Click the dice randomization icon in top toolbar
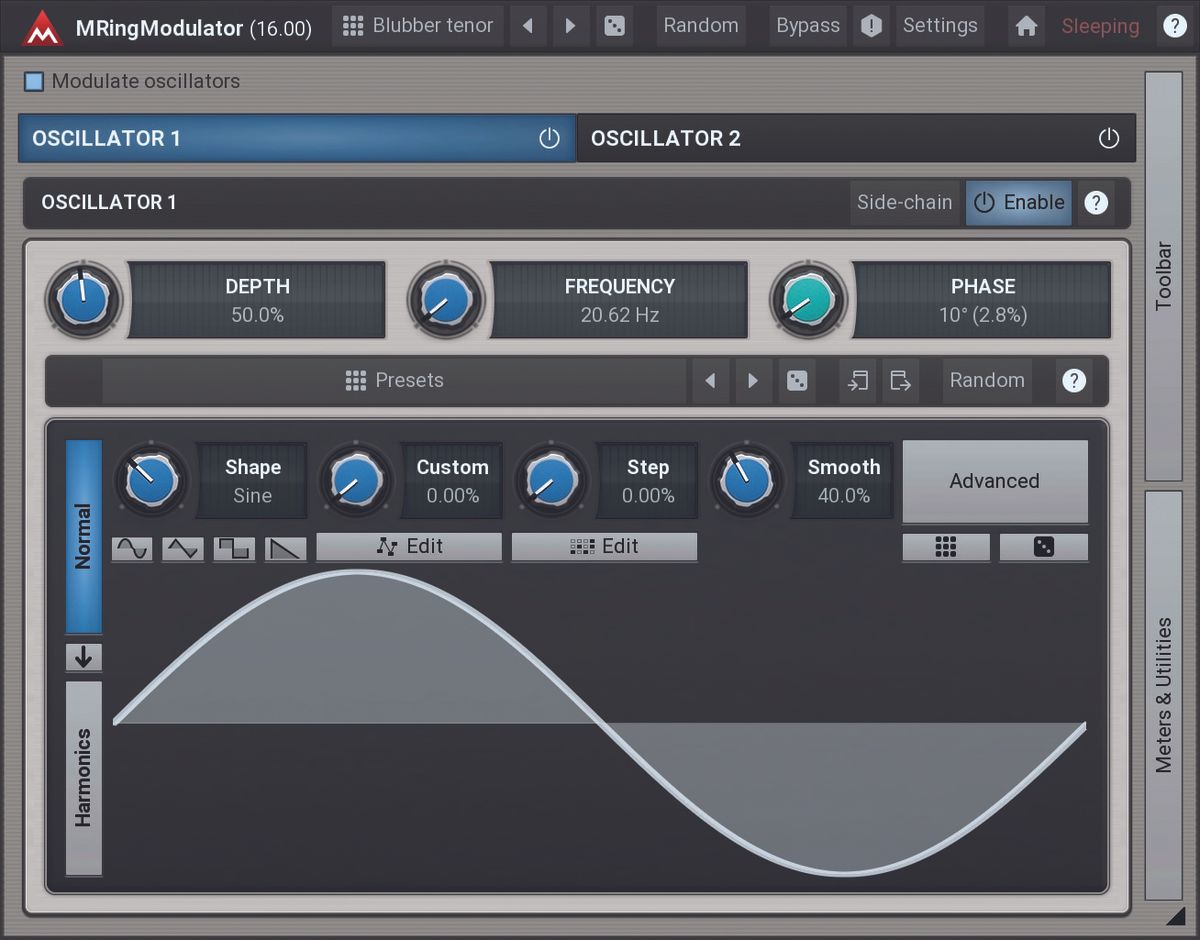 [x=614, y=26]
